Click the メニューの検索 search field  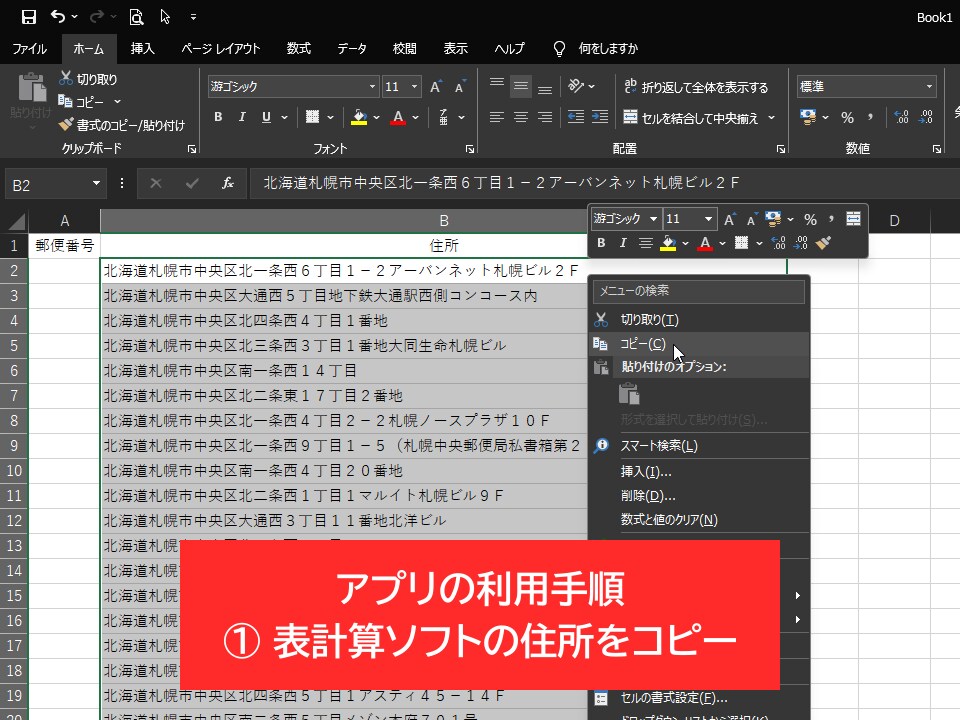tap(699, 291)
